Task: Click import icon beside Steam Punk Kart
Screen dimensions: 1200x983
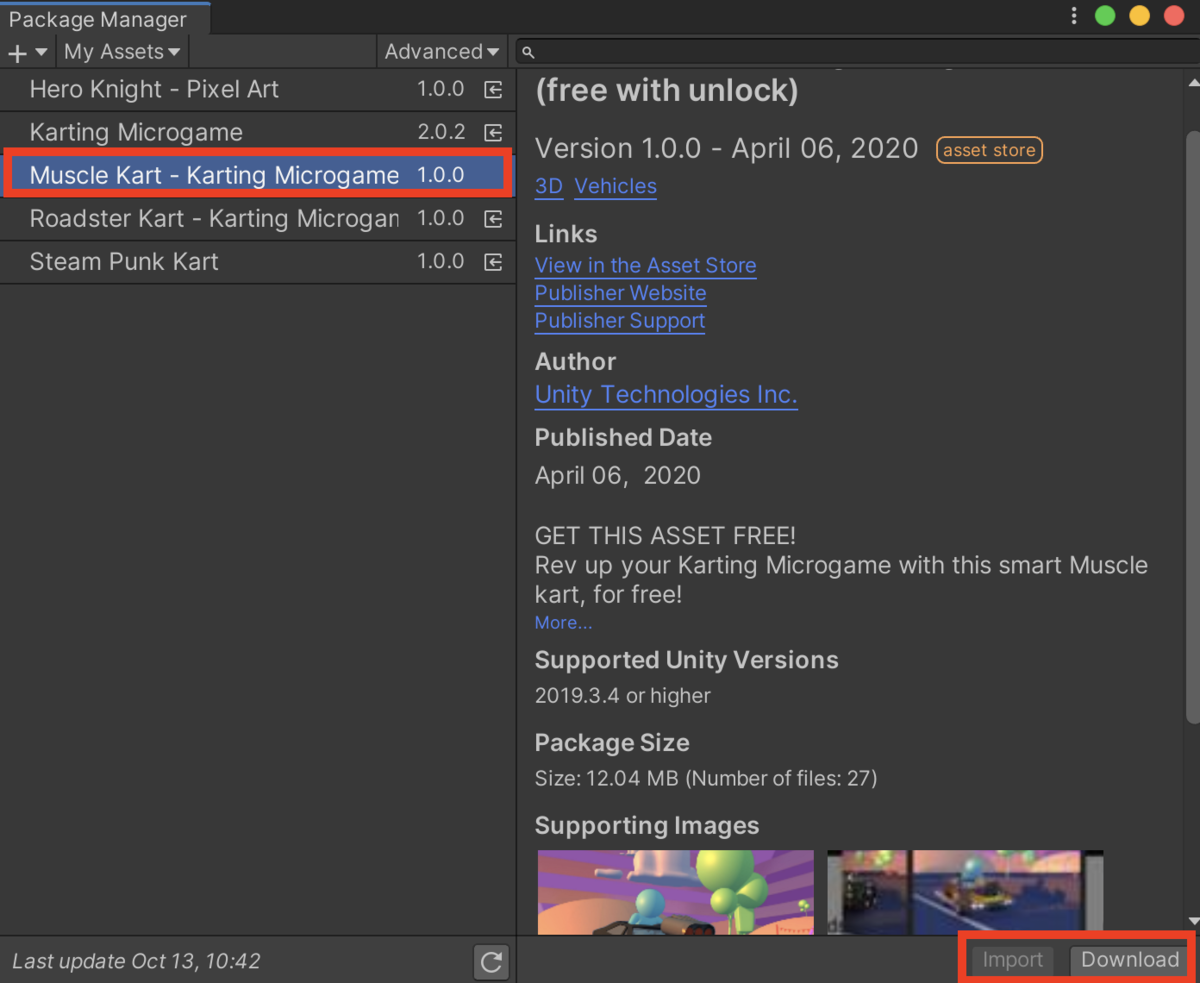Action: (x=493, y=262)
